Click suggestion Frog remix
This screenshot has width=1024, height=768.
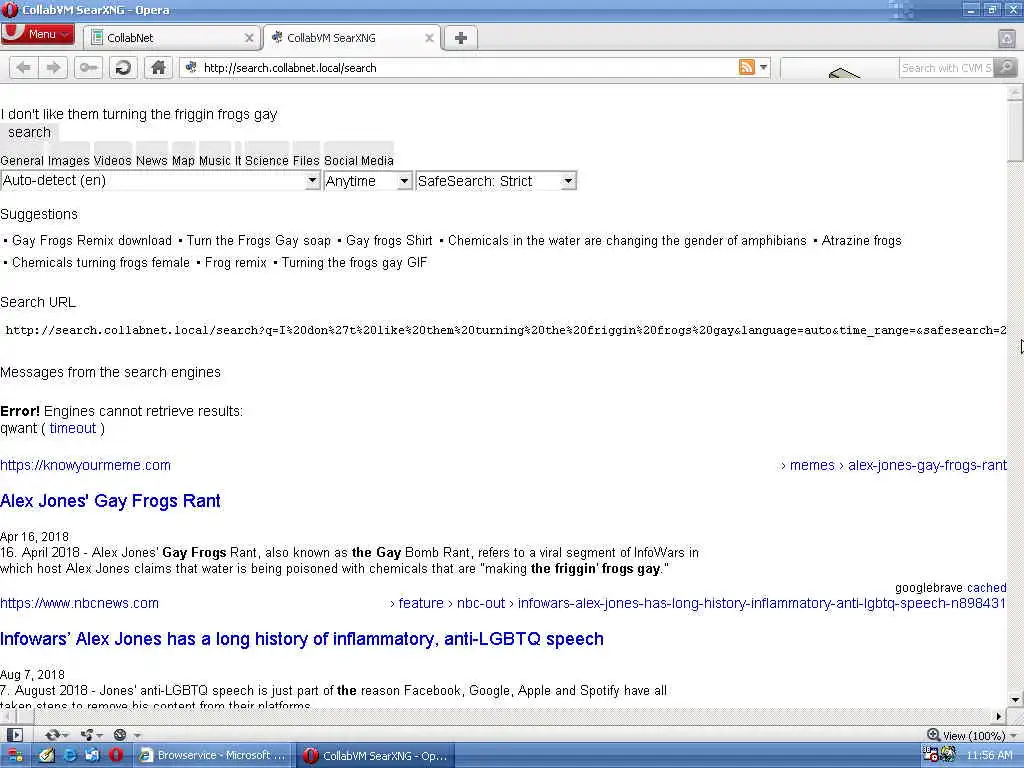(x=236, y=263)
